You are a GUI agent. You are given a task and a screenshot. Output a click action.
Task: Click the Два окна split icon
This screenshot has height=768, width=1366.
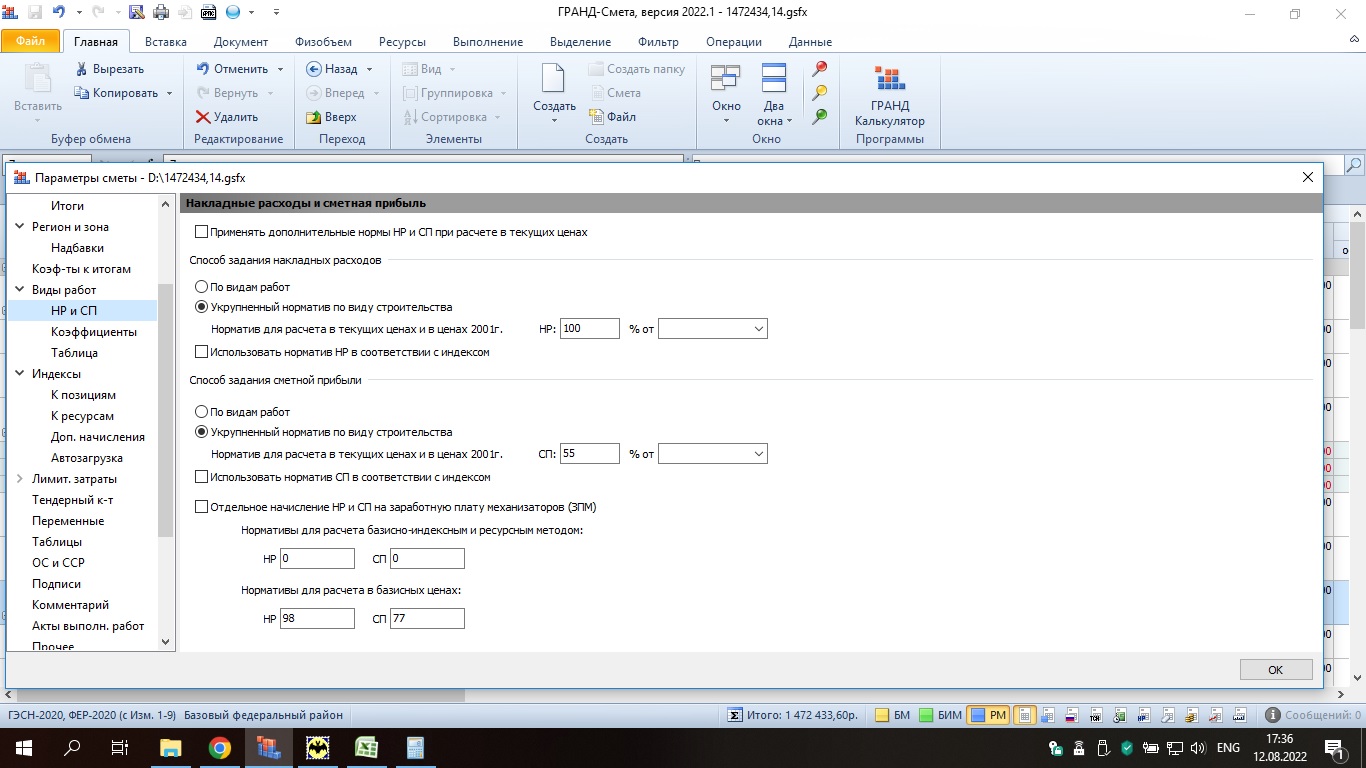(774, 78)
